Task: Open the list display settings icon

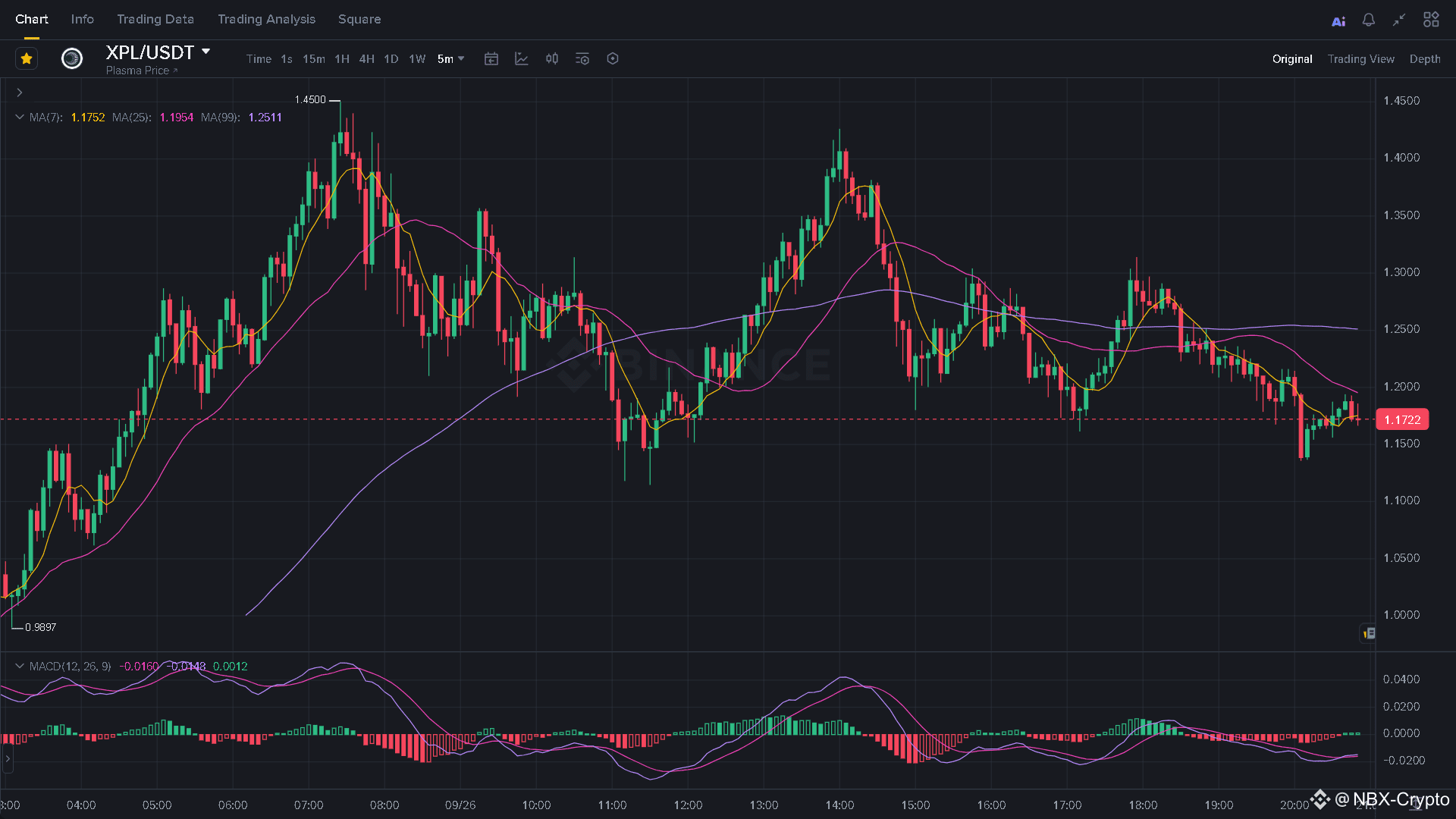Action: 582,58
